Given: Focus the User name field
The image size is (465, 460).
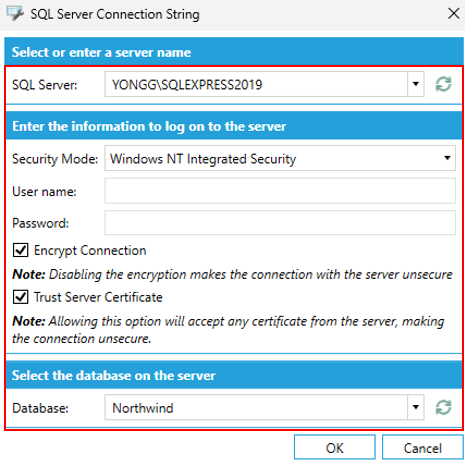Looking at the screenshot, I should 280,191.
